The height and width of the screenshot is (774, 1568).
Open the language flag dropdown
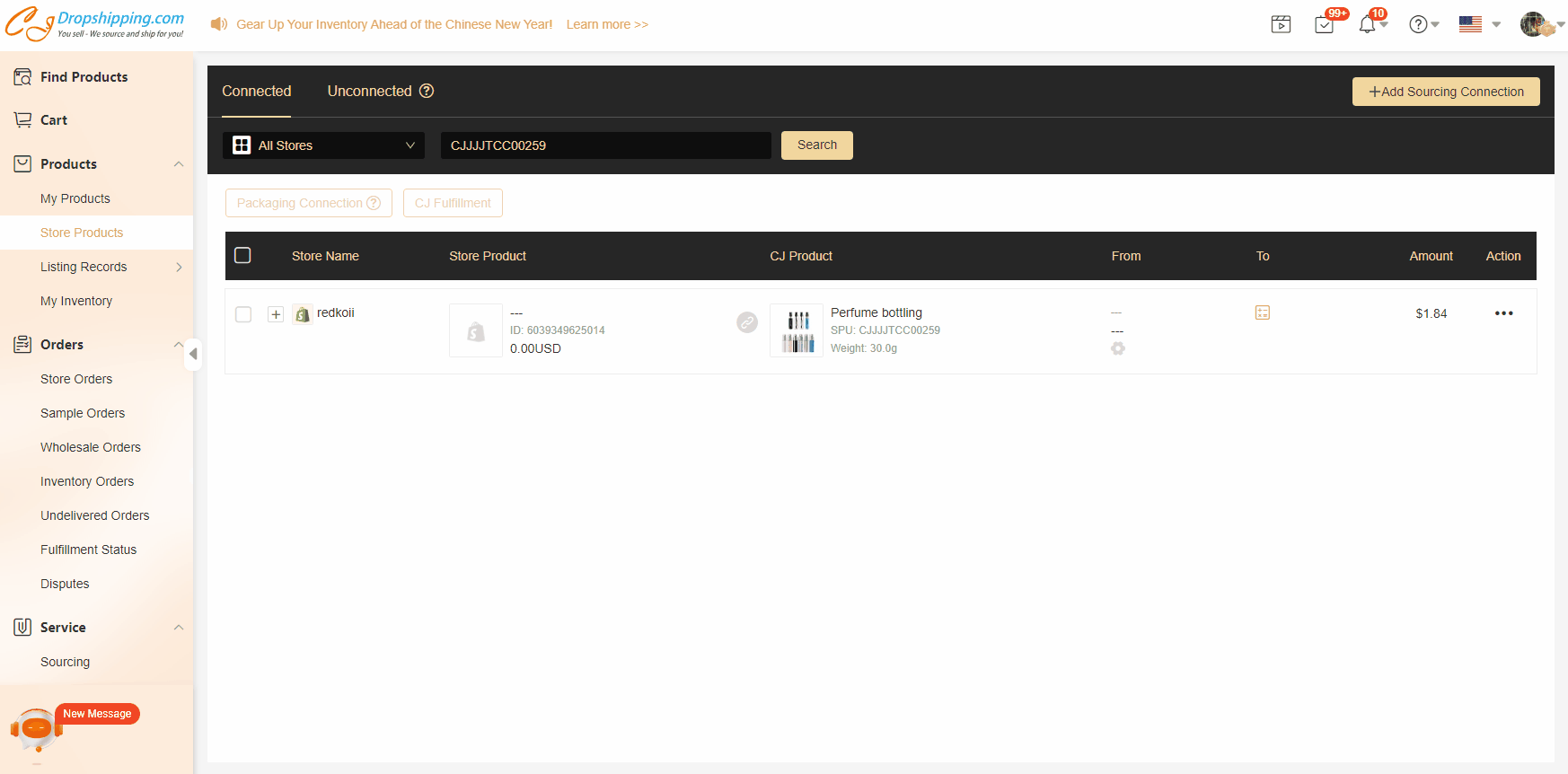[x=1478, y=24]
